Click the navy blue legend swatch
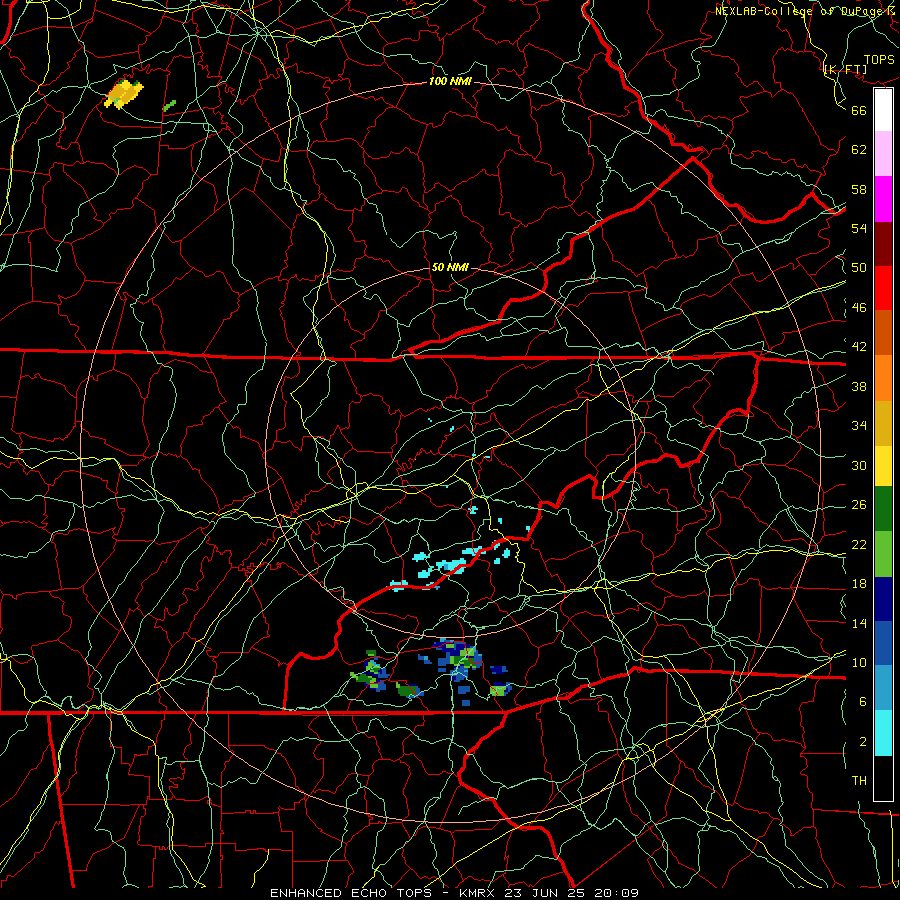 [883, 599]
